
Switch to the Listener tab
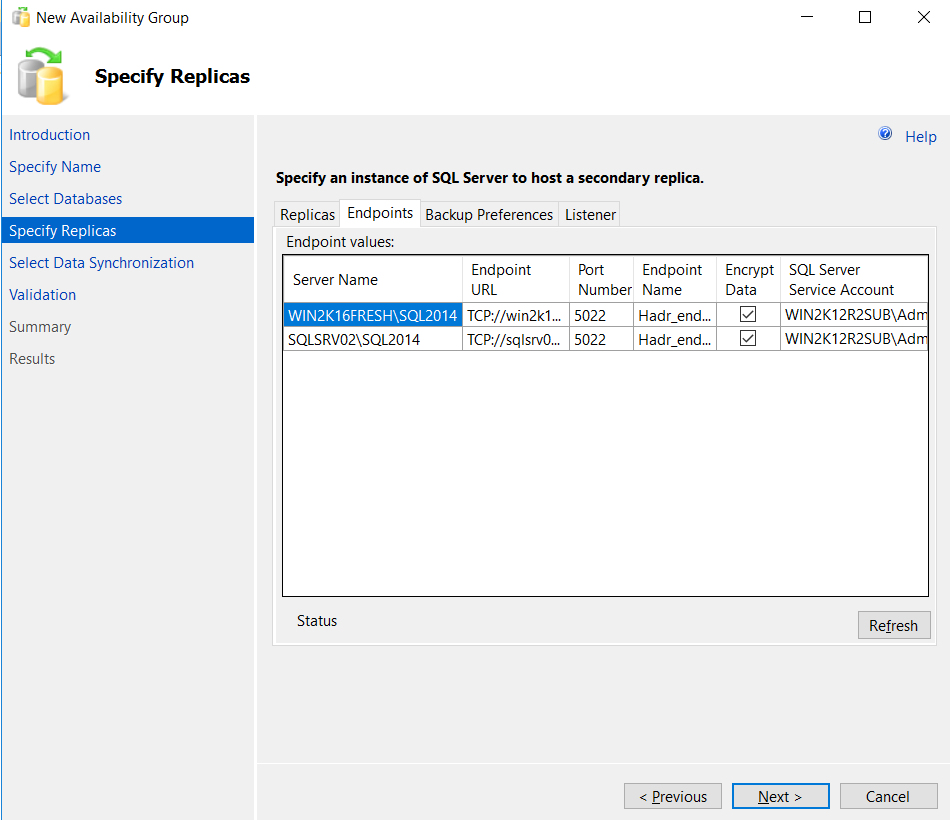[590, 213]
